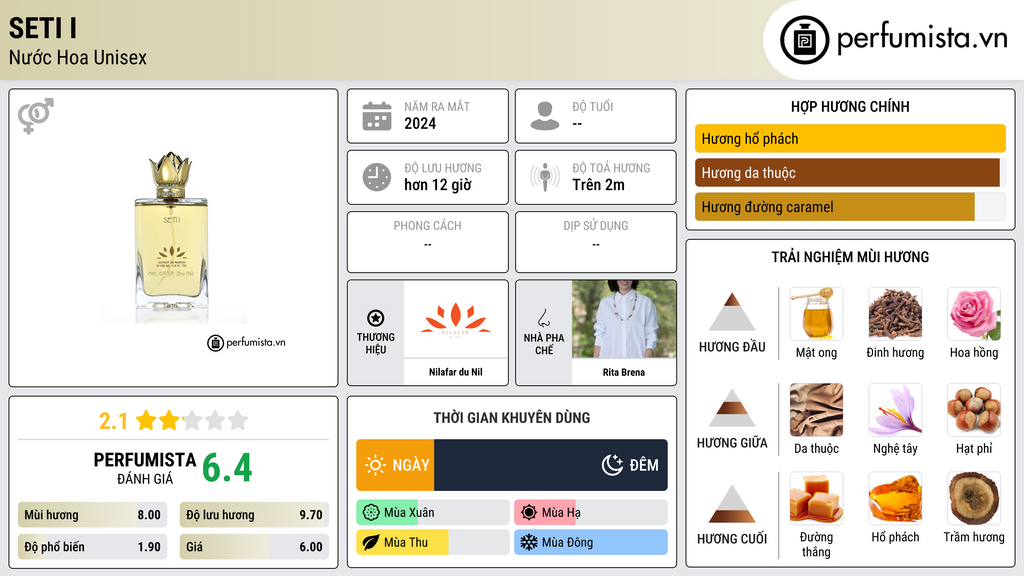Select the Hương da thuộc accord bar
This screenshot has width=1024, height=576.
coord(850,173)
